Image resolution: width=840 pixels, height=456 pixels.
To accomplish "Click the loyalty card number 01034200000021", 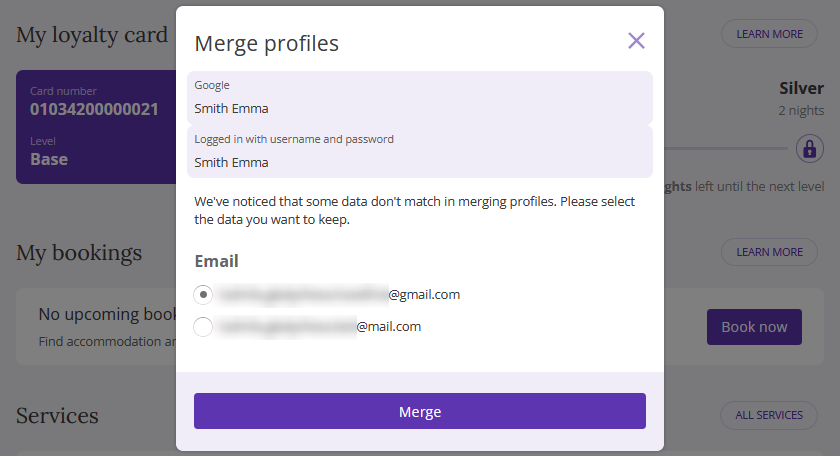I will [x=94, y=109].
